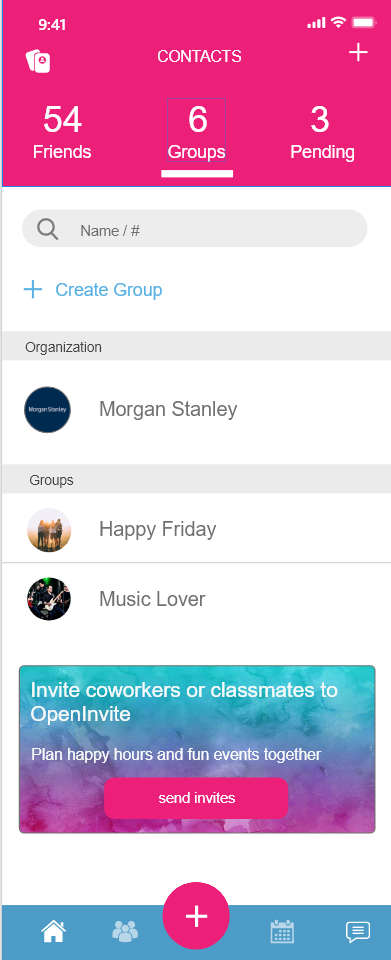Click the Morgan Stanley logo thumbnail
Screen dimensions: 391x960
(48, 410)
